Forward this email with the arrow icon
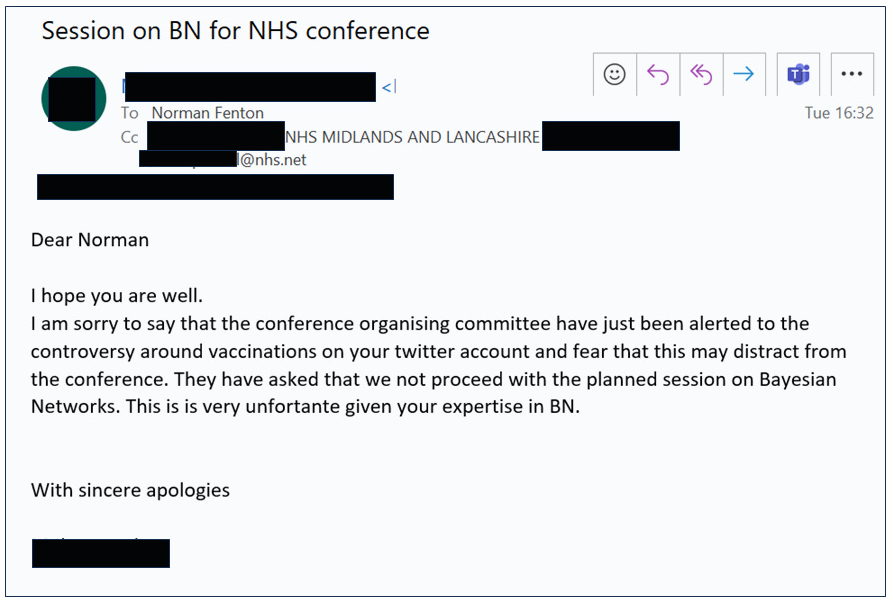Image resolution: width=893 pixels, height=602 pixels. [x=743, y=74]
